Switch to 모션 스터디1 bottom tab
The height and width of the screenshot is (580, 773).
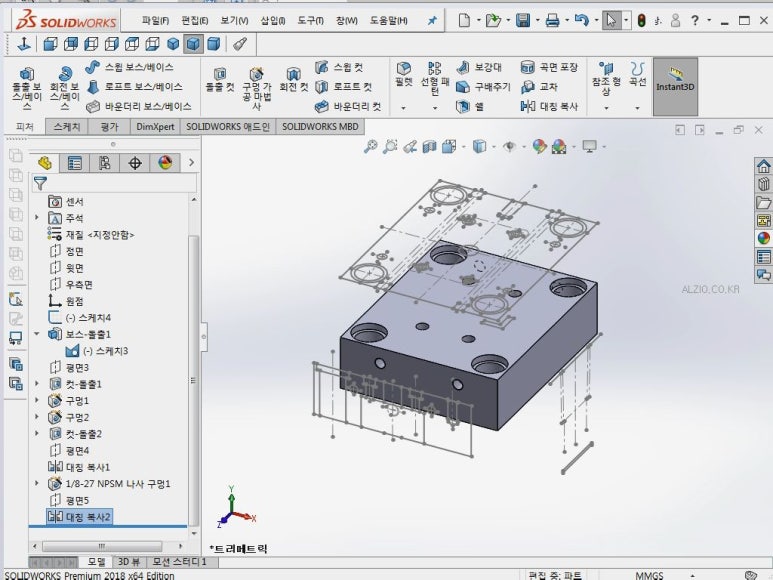tap(179, 562)
